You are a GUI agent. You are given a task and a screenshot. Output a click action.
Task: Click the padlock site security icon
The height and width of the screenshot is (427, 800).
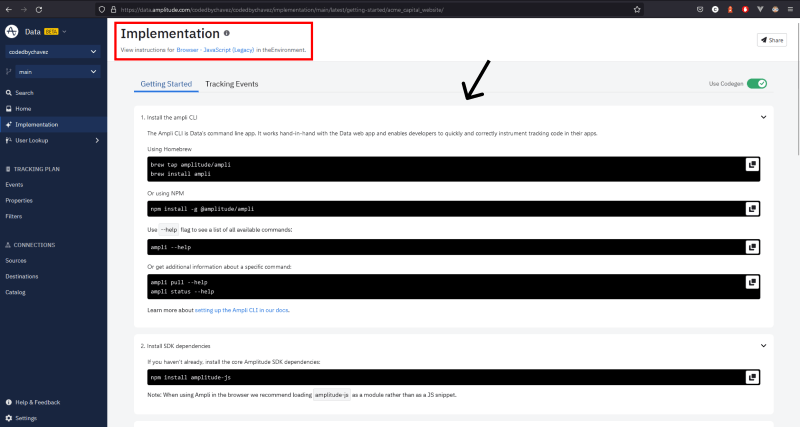[x=113, y=10]
